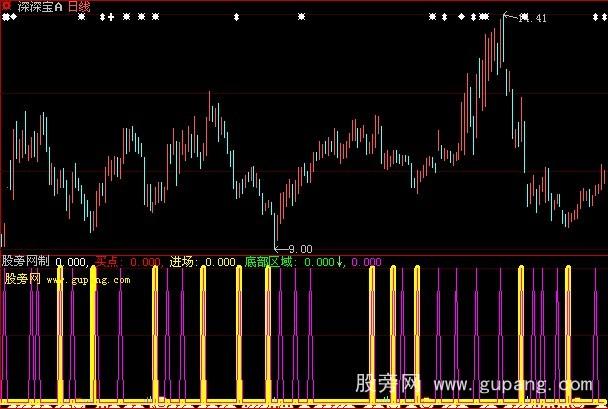Click the 进场 indicator label
The height and width of the screenshot is (409, 608).
click(x=181, y=262)
